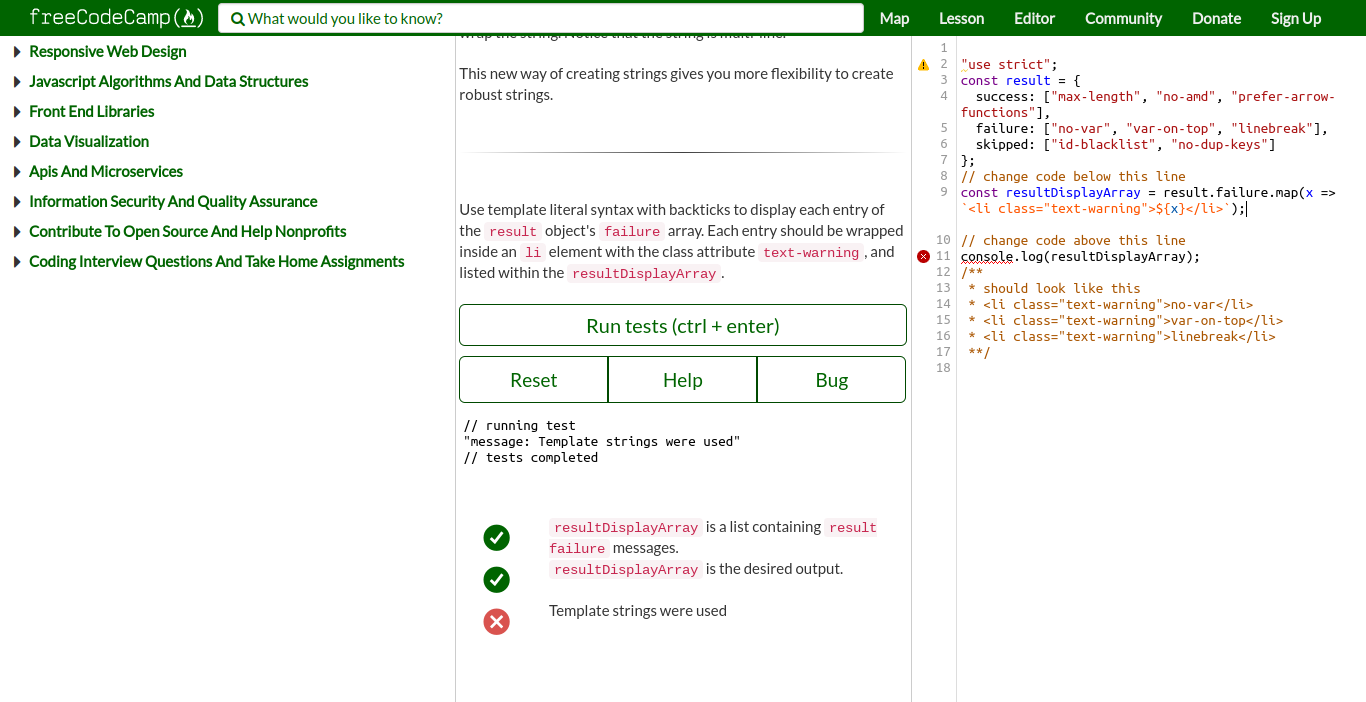Expand the Responsive Web Design arrow

coord(17,52)
